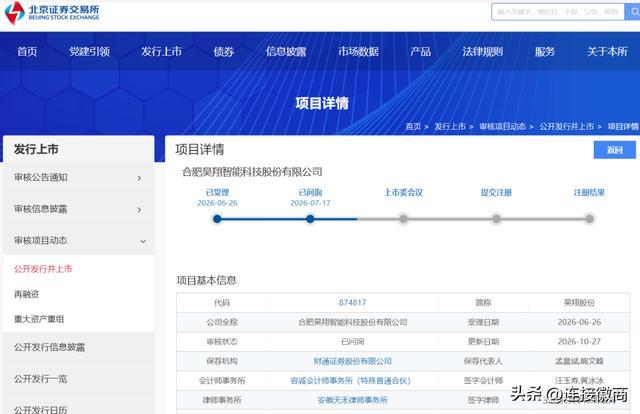The image size is (640, 414).
Task: Open the 服务 navigation menu
Action: click(545, 51)
